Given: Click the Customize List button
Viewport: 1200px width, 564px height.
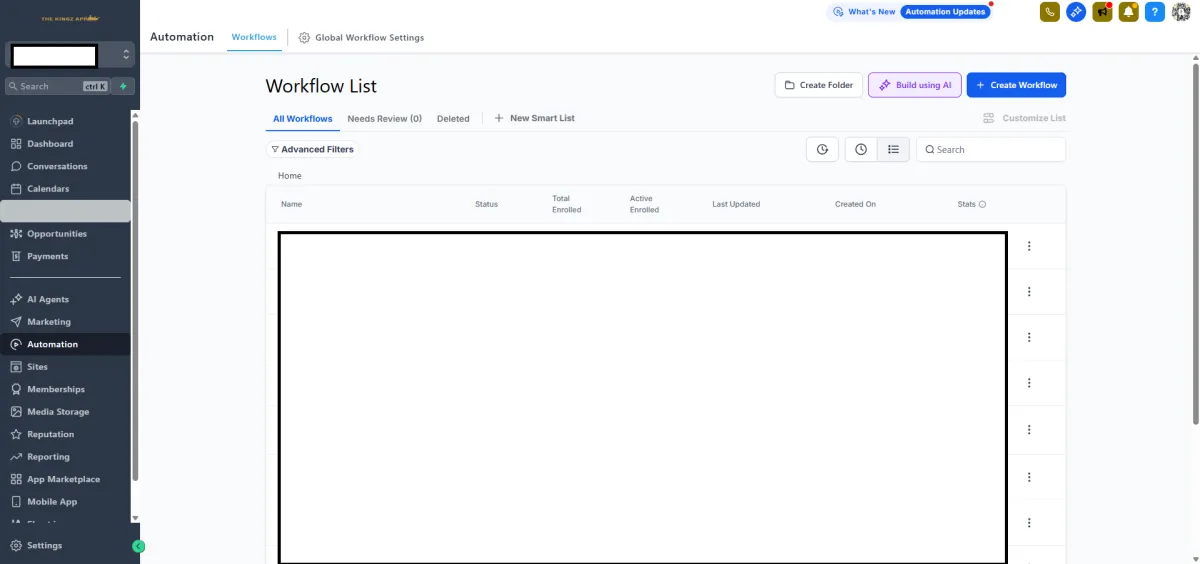Looking at the screenshot, I should 1024,118.
